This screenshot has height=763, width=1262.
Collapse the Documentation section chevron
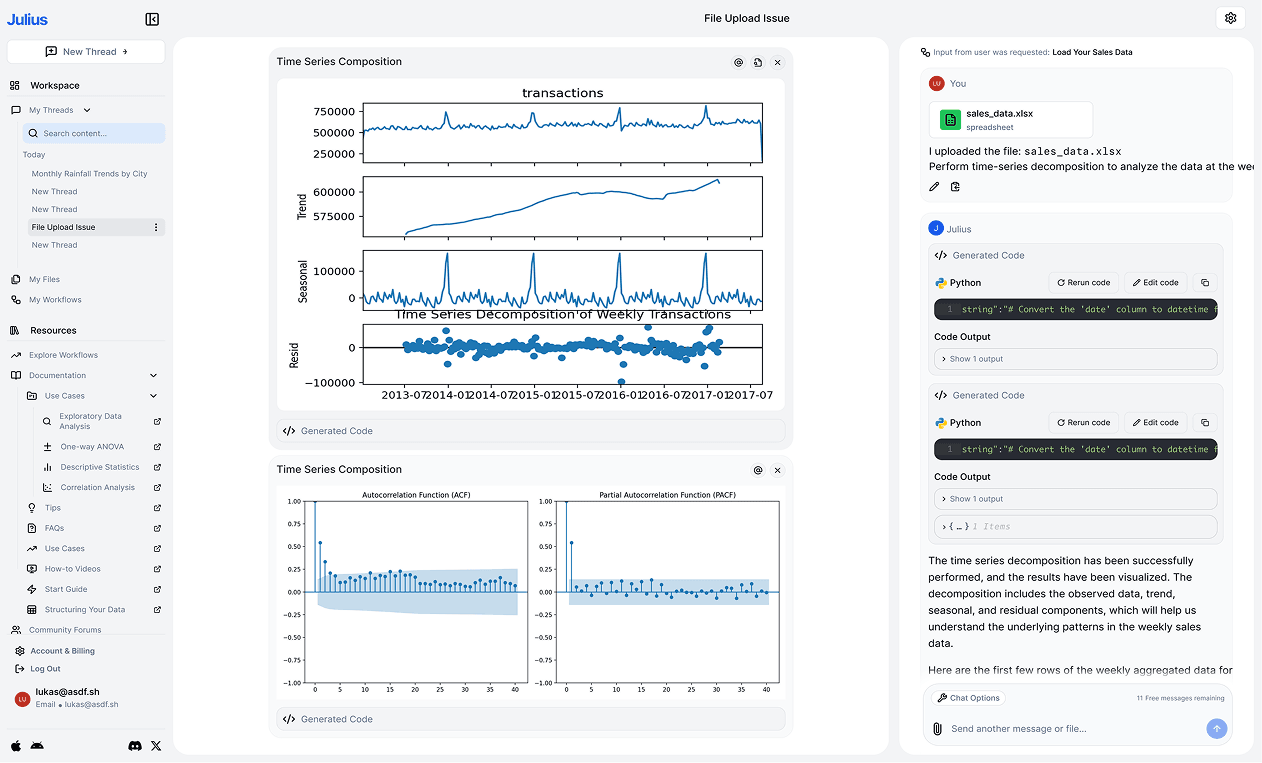point(153,376)
